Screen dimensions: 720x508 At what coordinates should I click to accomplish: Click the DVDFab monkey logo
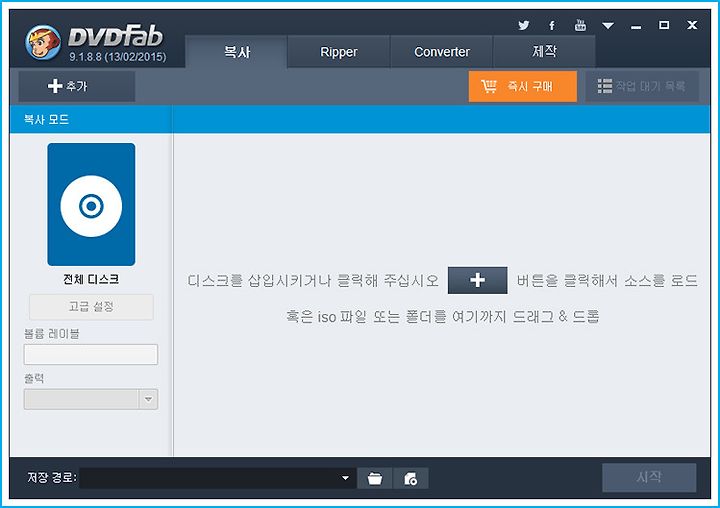[x=43, y=42]
